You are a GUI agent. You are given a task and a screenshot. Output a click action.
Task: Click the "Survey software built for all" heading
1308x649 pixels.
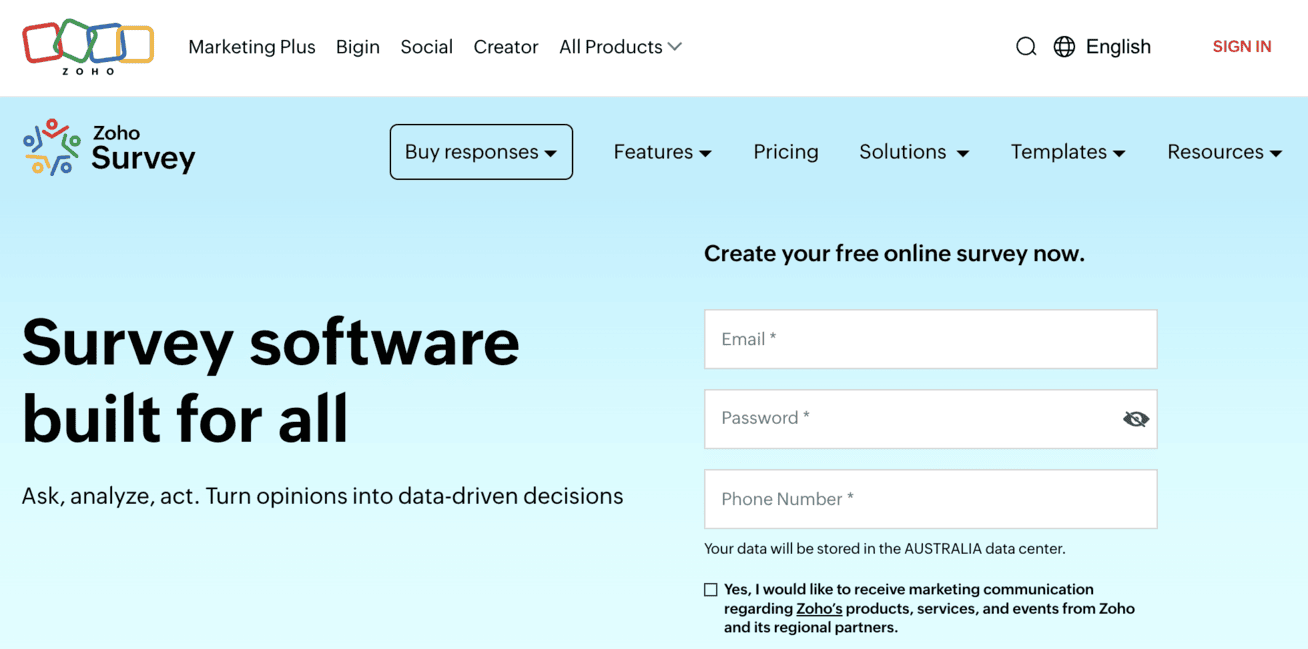(271, 380)
